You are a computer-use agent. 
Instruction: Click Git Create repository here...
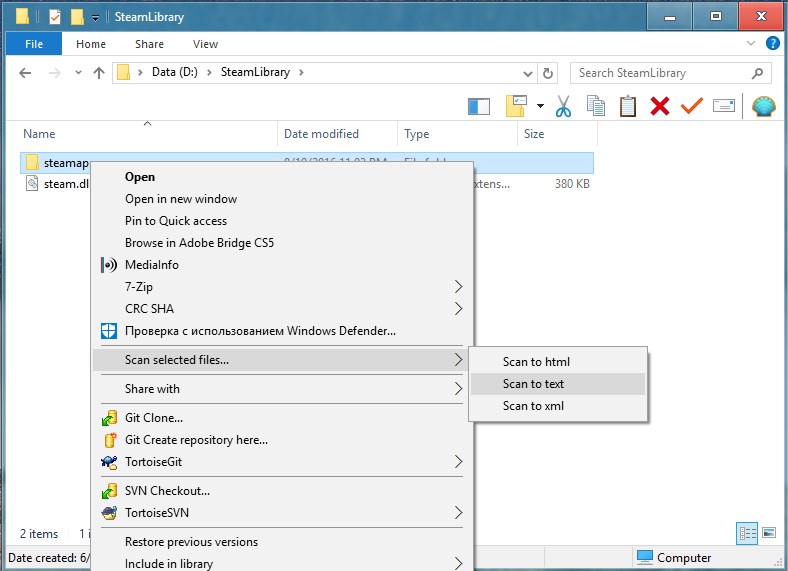pos(282,440)
